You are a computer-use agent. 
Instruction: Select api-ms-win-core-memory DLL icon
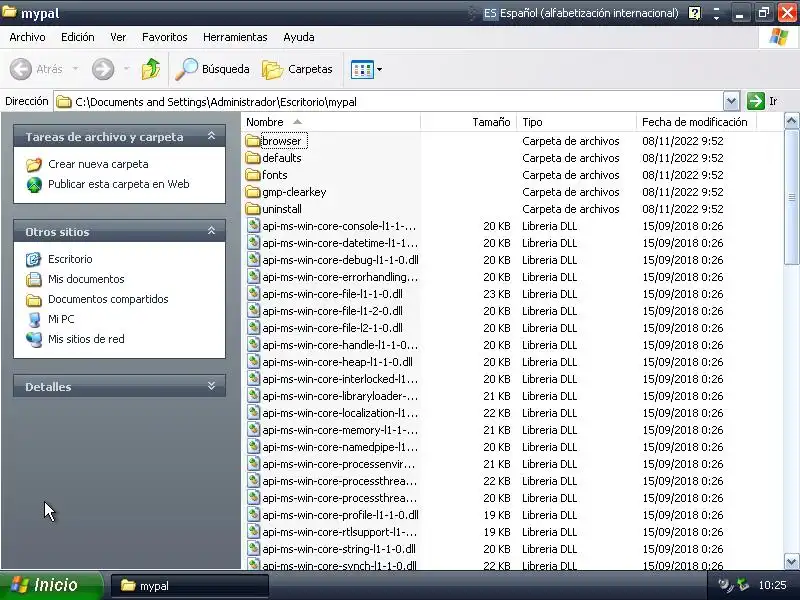[254, 430]
